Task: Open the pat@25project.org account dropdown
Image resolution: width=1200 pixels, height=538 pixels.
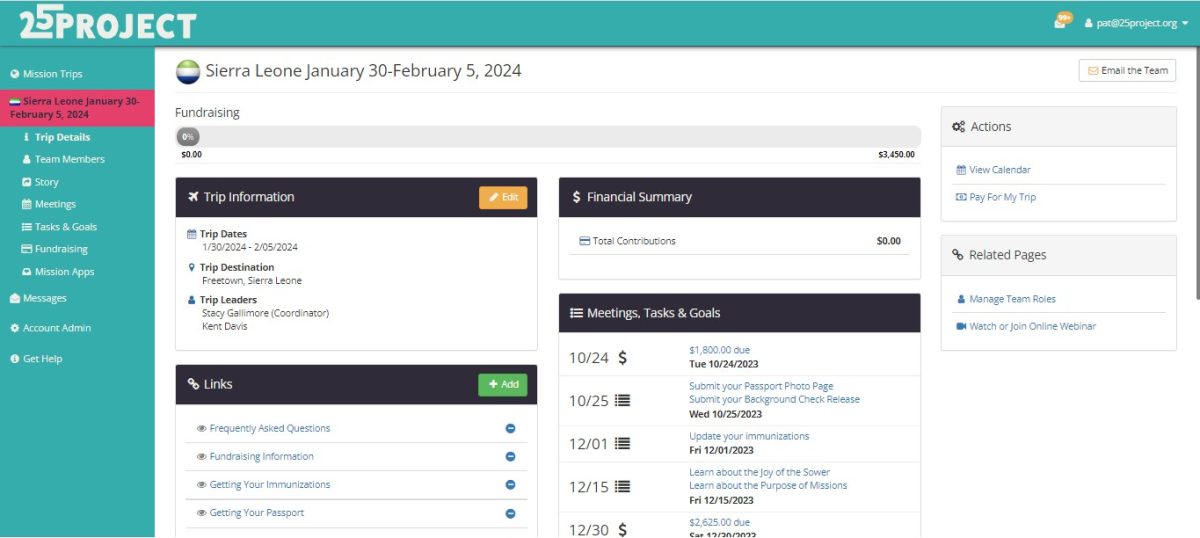Action: coord(1136,23)
